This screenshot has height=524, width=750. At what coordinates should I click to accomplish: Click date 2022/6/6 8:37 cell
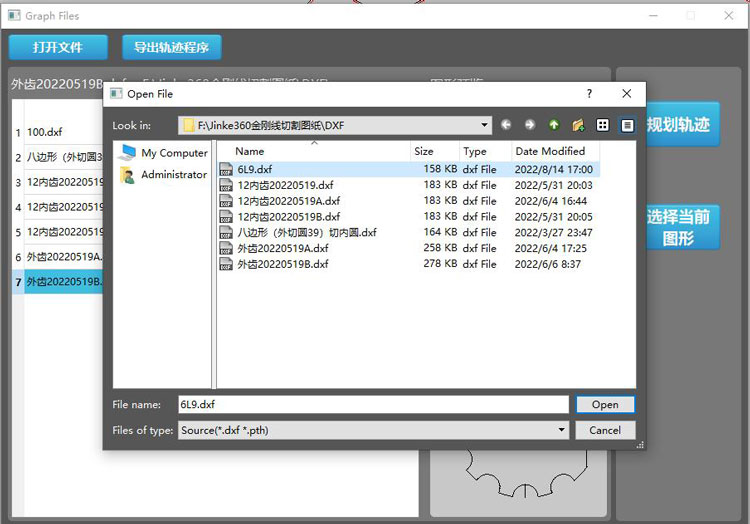click(548, 264)
